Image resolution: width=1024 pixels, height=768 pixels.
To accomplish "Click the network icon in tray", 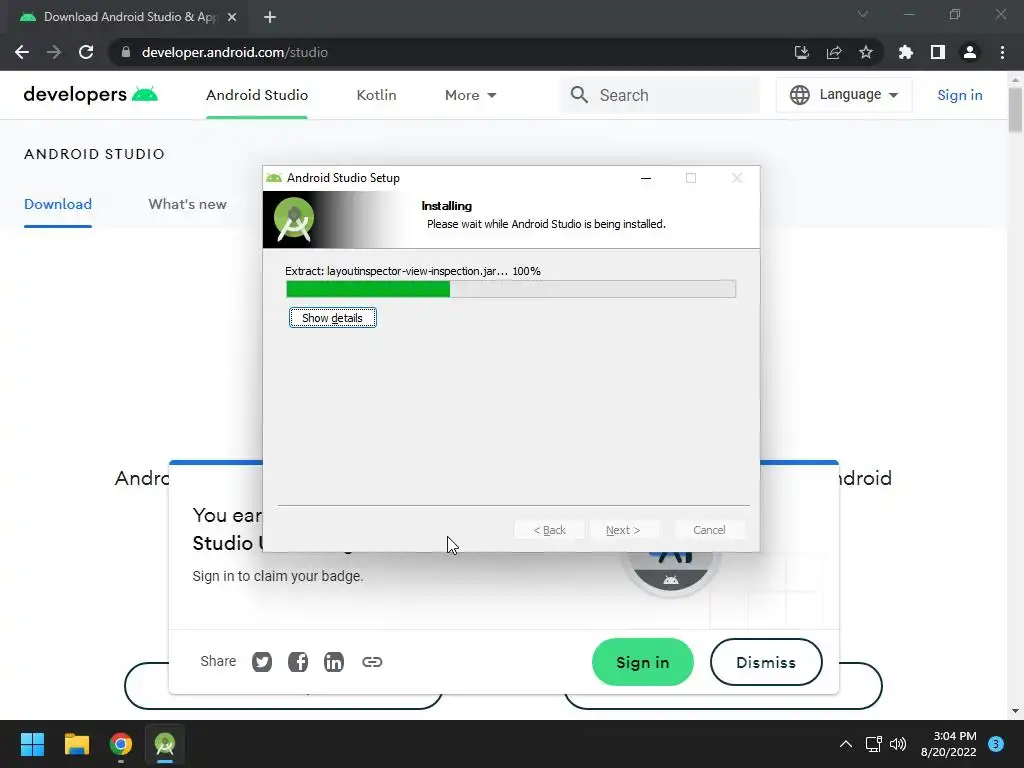I will click(x=873, y=744).
